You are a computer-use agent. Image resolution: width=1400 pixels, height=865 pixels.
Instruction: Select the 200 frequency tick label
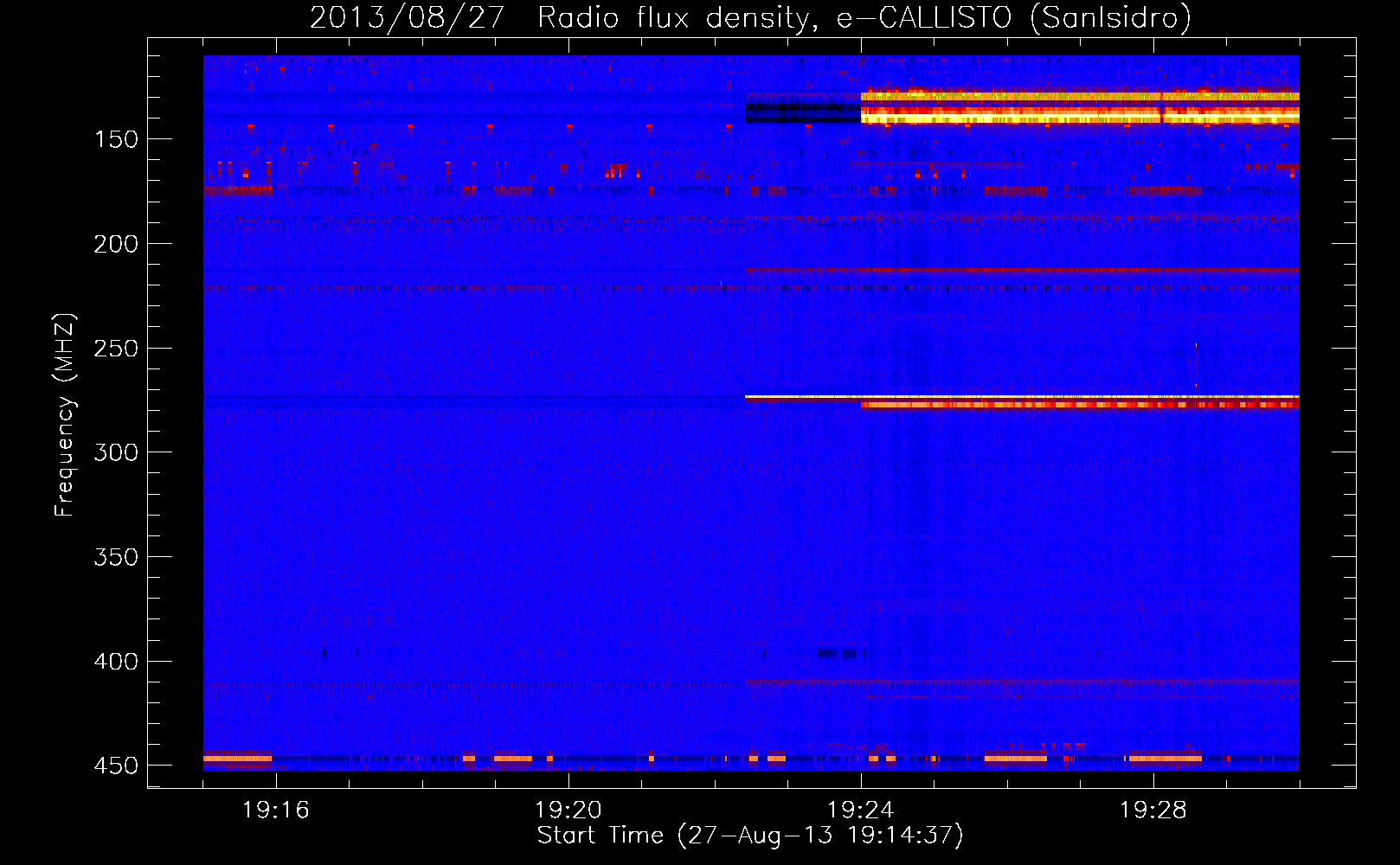(116, 244)
